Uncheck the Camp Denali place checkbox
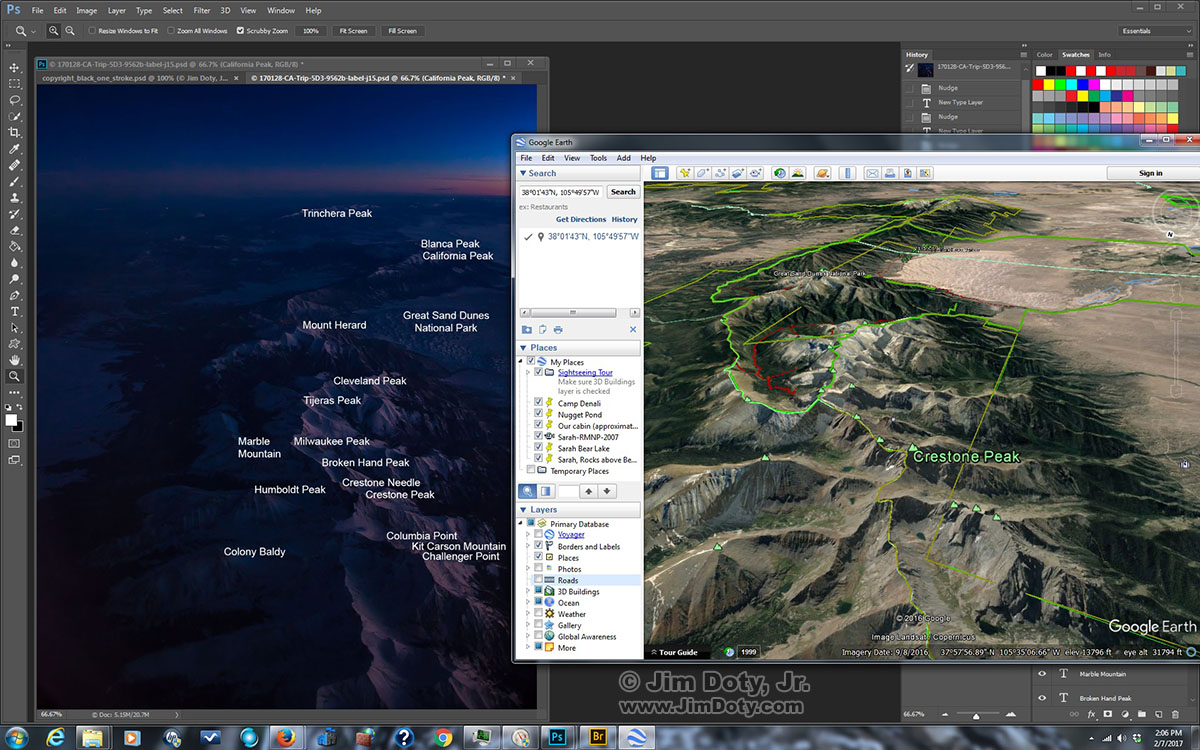 click(x=539, y=403)
